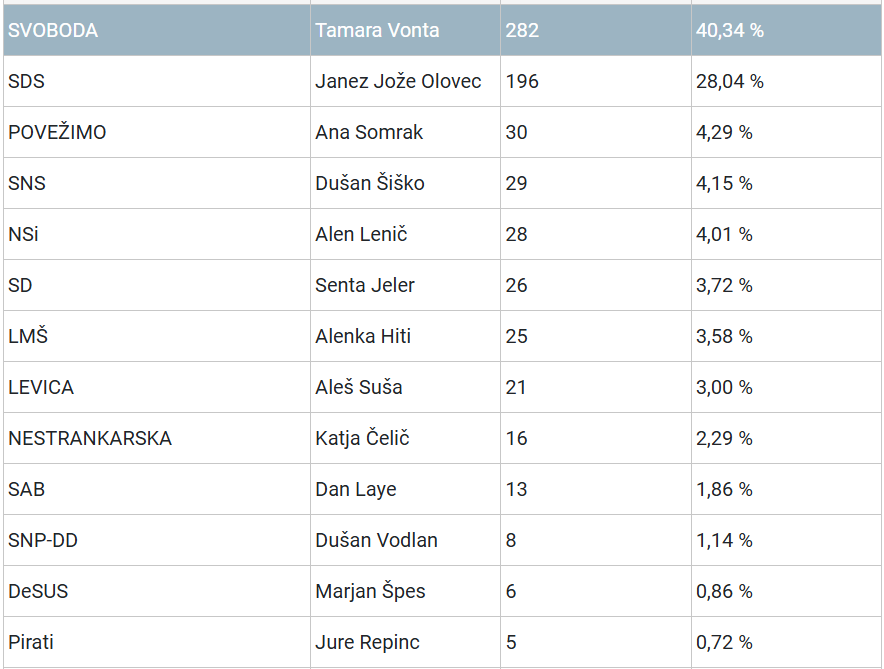This screenshot has height=669, width=884.
Task: Select the Pirati party cell
Action: (x=31, y=642)
